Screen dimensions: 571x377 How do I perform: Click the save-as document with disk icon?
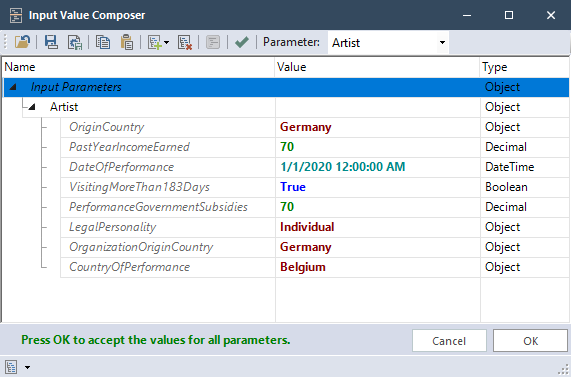[75, 42]
